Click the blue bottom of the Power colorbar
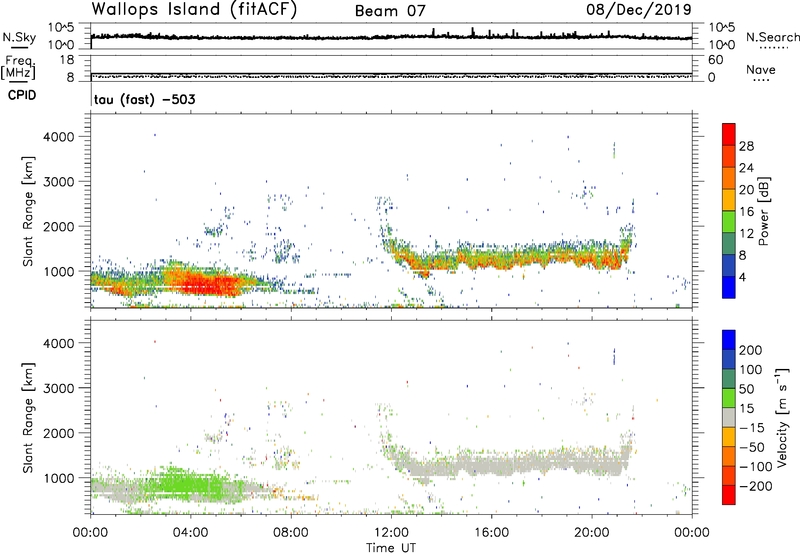800x554 pixels. pos(729,287)
